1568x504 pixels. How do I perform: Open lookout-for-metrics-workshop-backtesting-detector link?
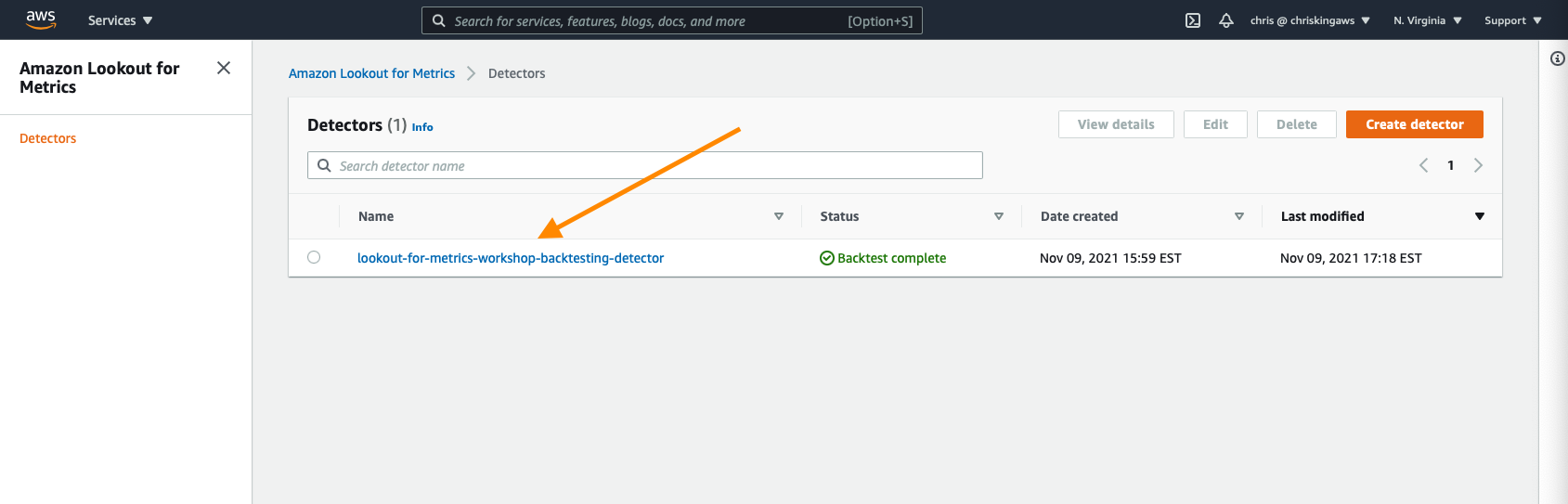pyautogui.click(x=511, y=258)
